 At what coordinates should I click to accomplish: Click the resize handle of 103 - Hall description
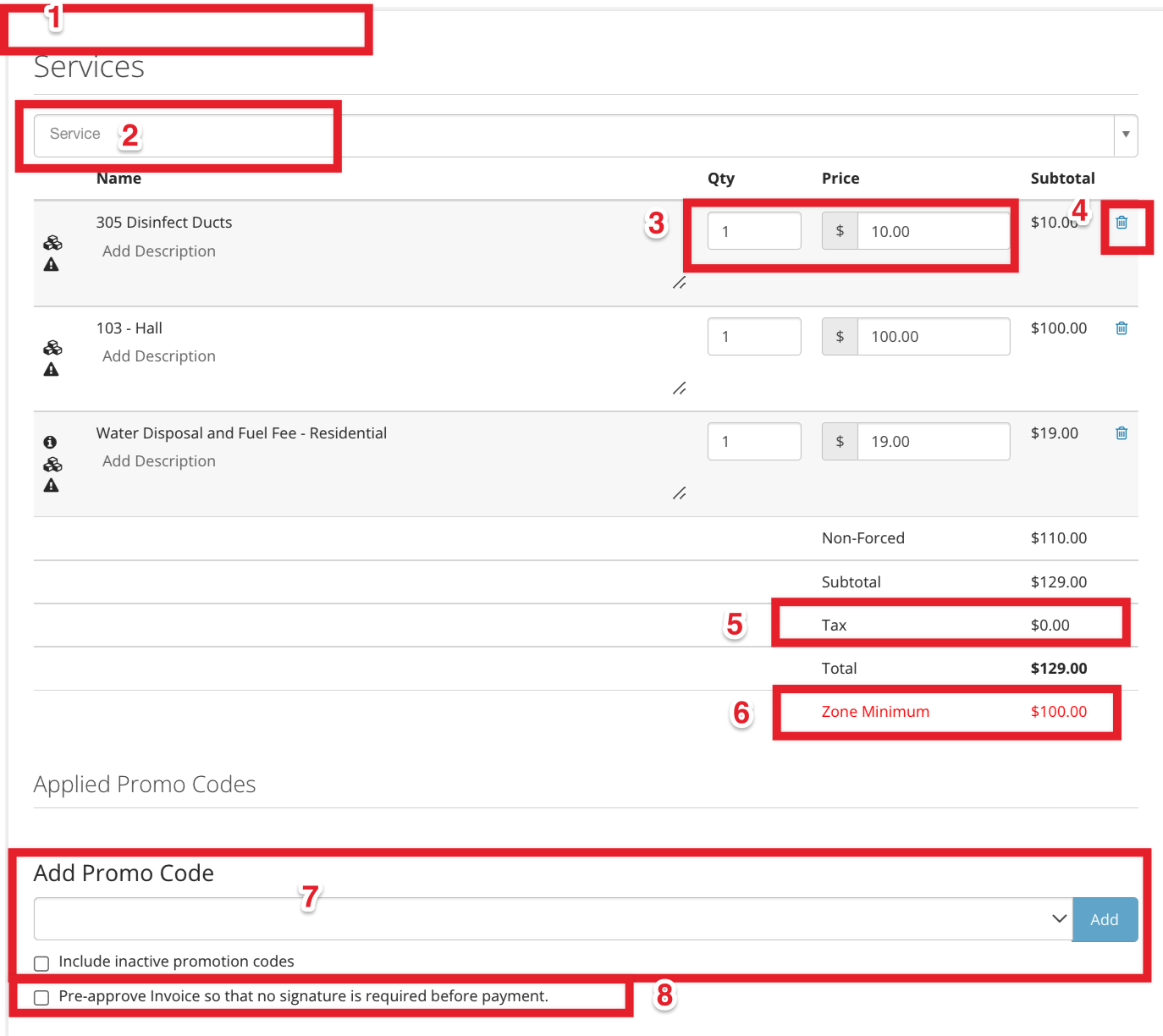click(679, 388)
